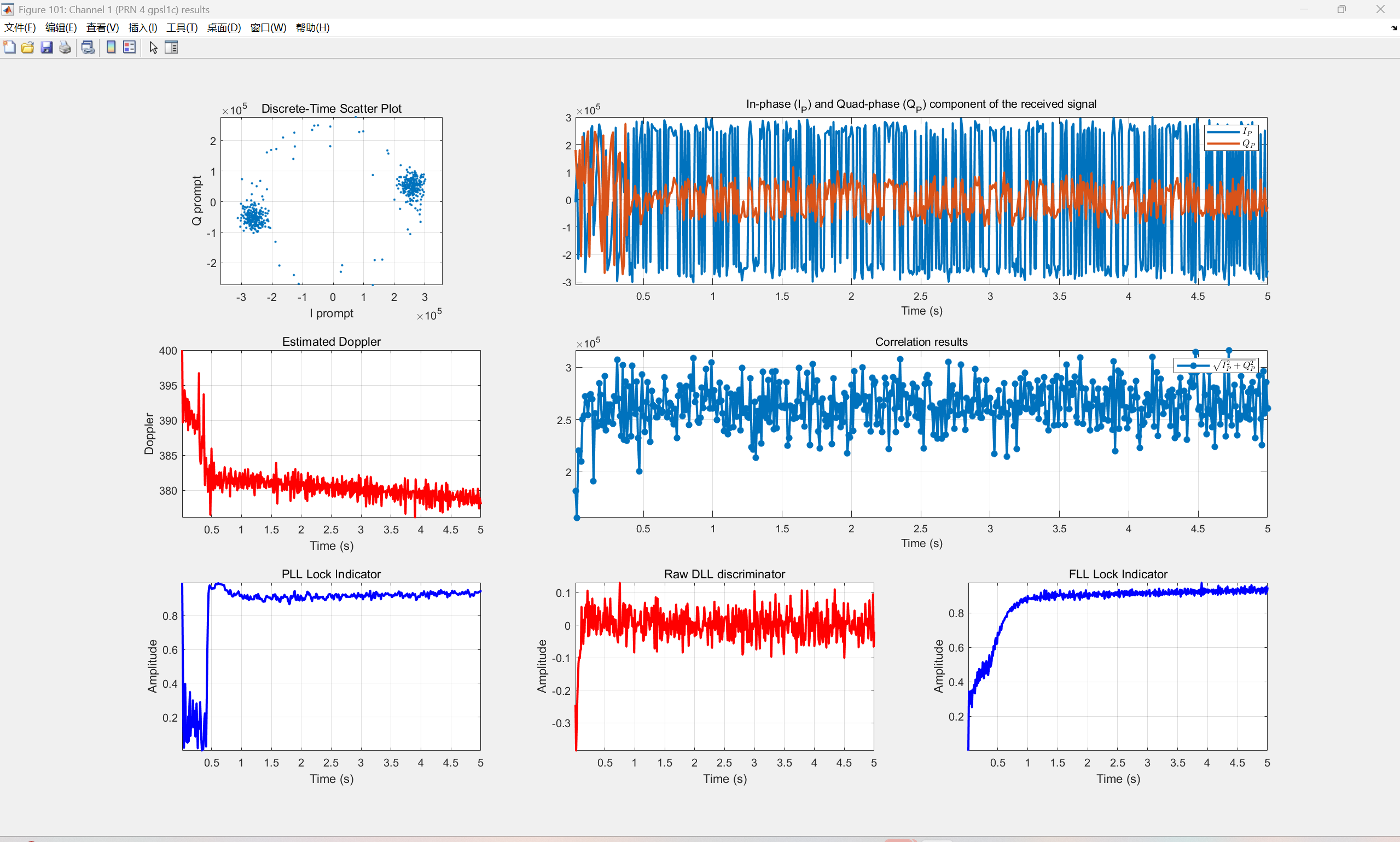This screenshot has height=842, width=1400.
Task: Open the Property Inspector icon
Action: 171,48
